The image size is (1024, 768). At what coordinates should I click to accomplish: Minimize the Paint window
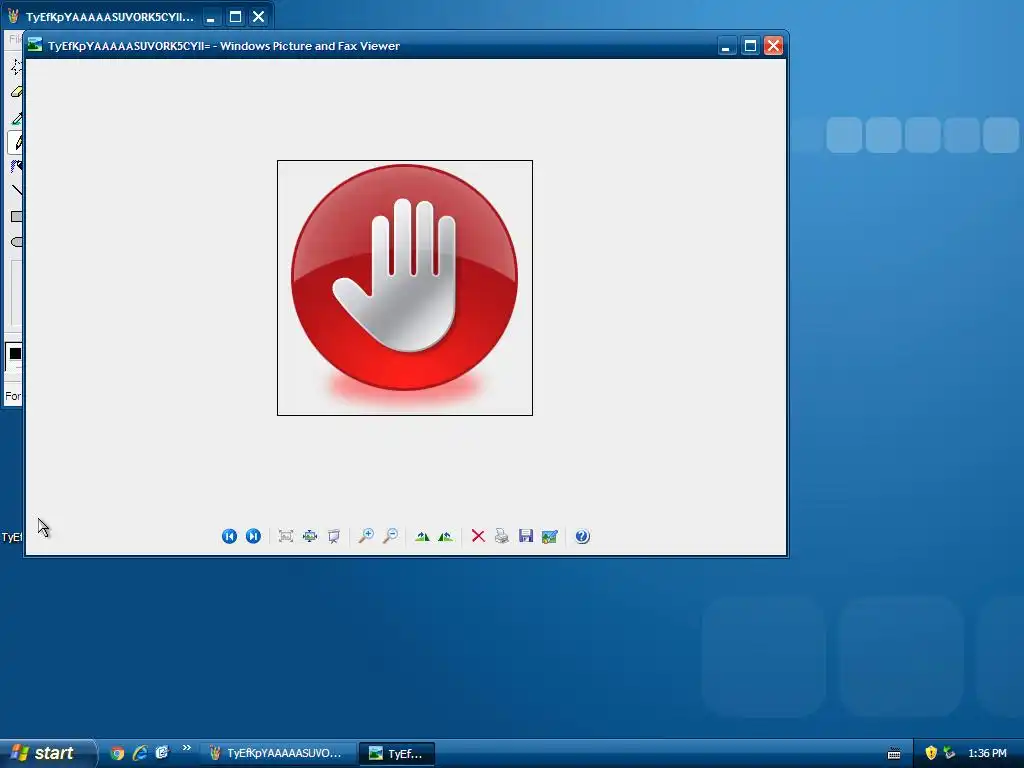210,17
